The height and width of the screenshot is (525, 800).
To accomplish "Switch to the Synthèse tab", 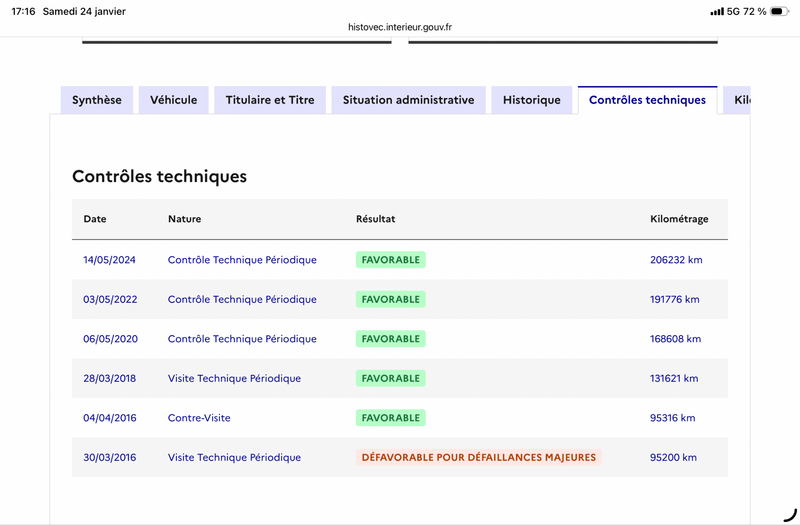I will 97,100.
